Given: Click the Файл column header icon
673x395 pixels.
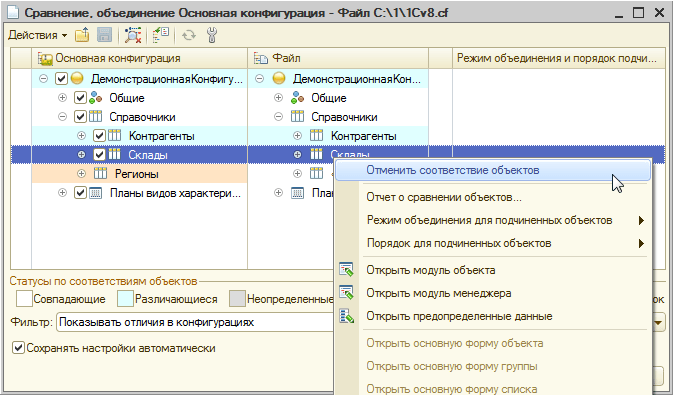Looking at the screenshot, I should 261,58.
